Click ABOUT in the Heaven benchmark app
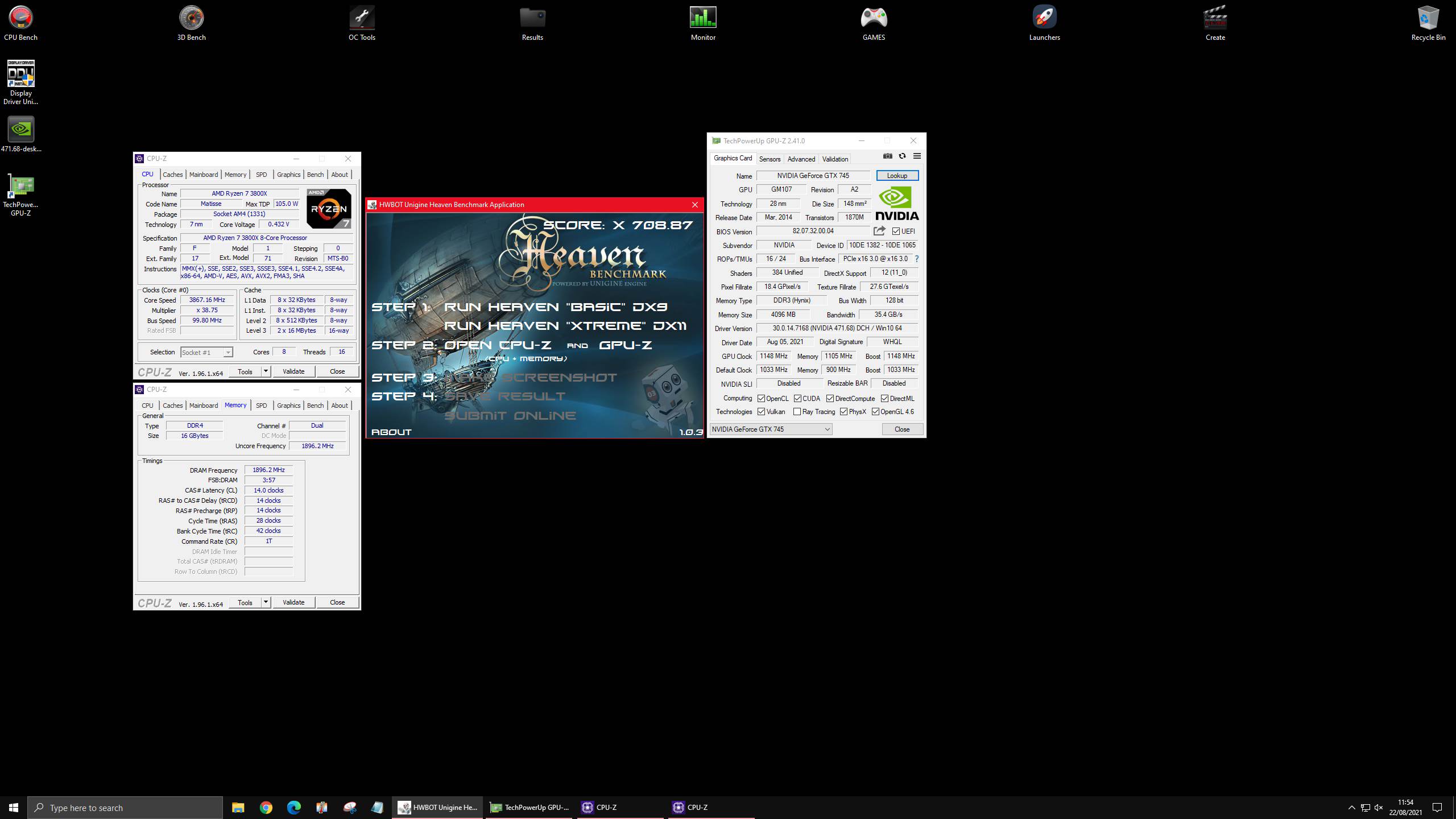Viewport: 1456px width, 819px height. [x=391, y=432]
